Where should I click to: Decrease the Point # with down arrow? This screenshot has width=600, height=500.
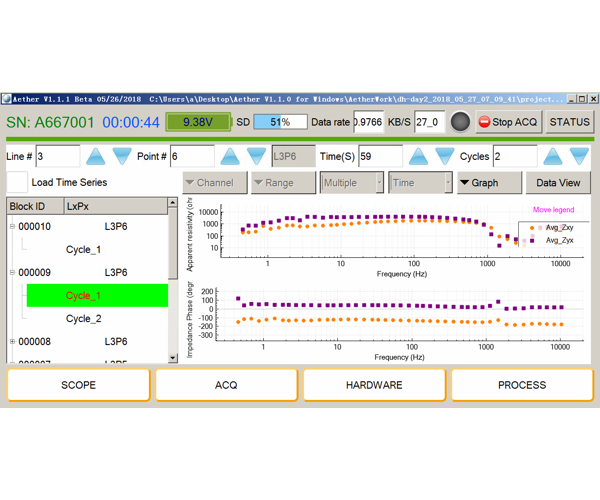(x=256, y=156)
